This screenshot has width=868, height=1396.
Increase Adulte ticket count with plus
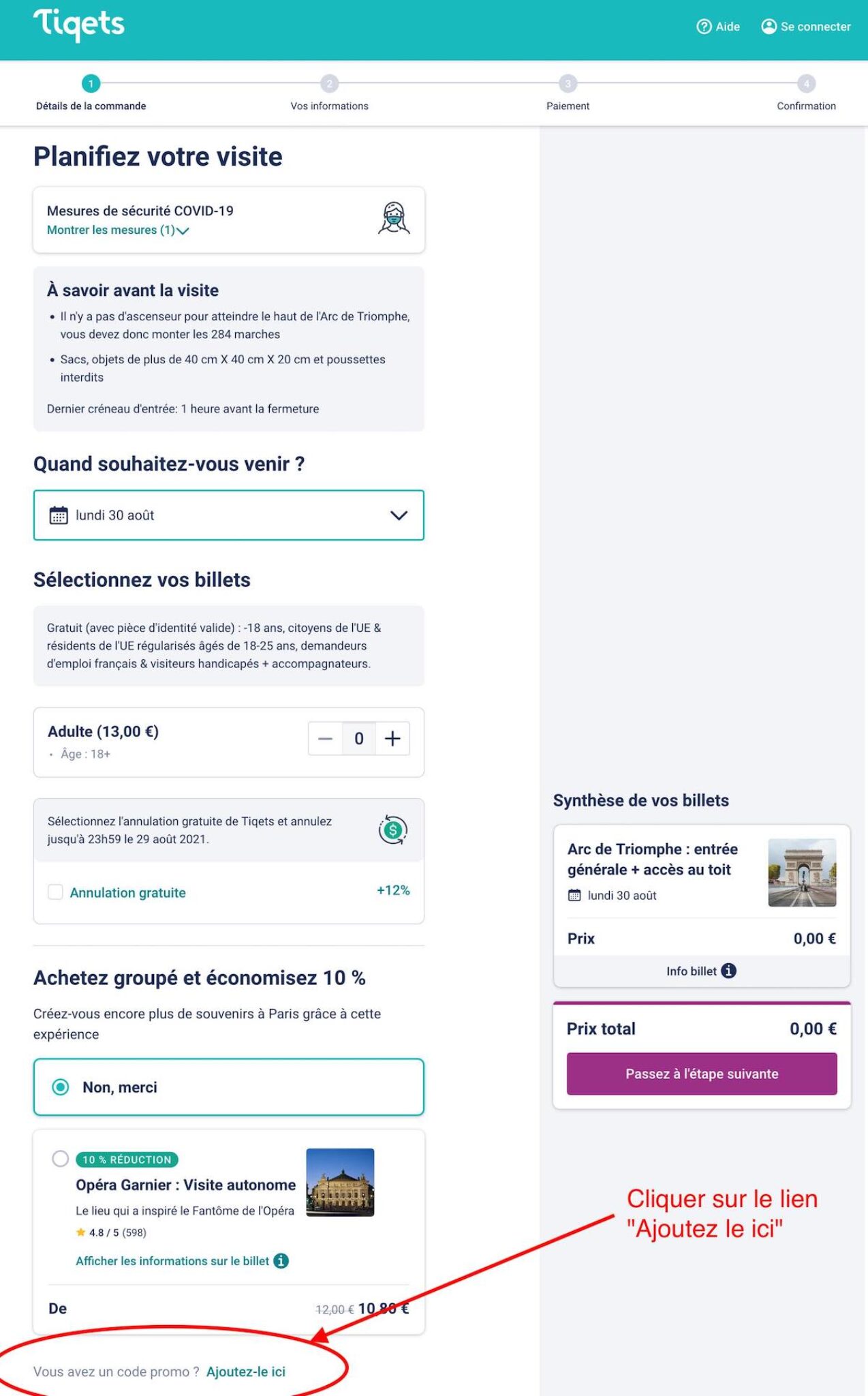coord(392,739)
